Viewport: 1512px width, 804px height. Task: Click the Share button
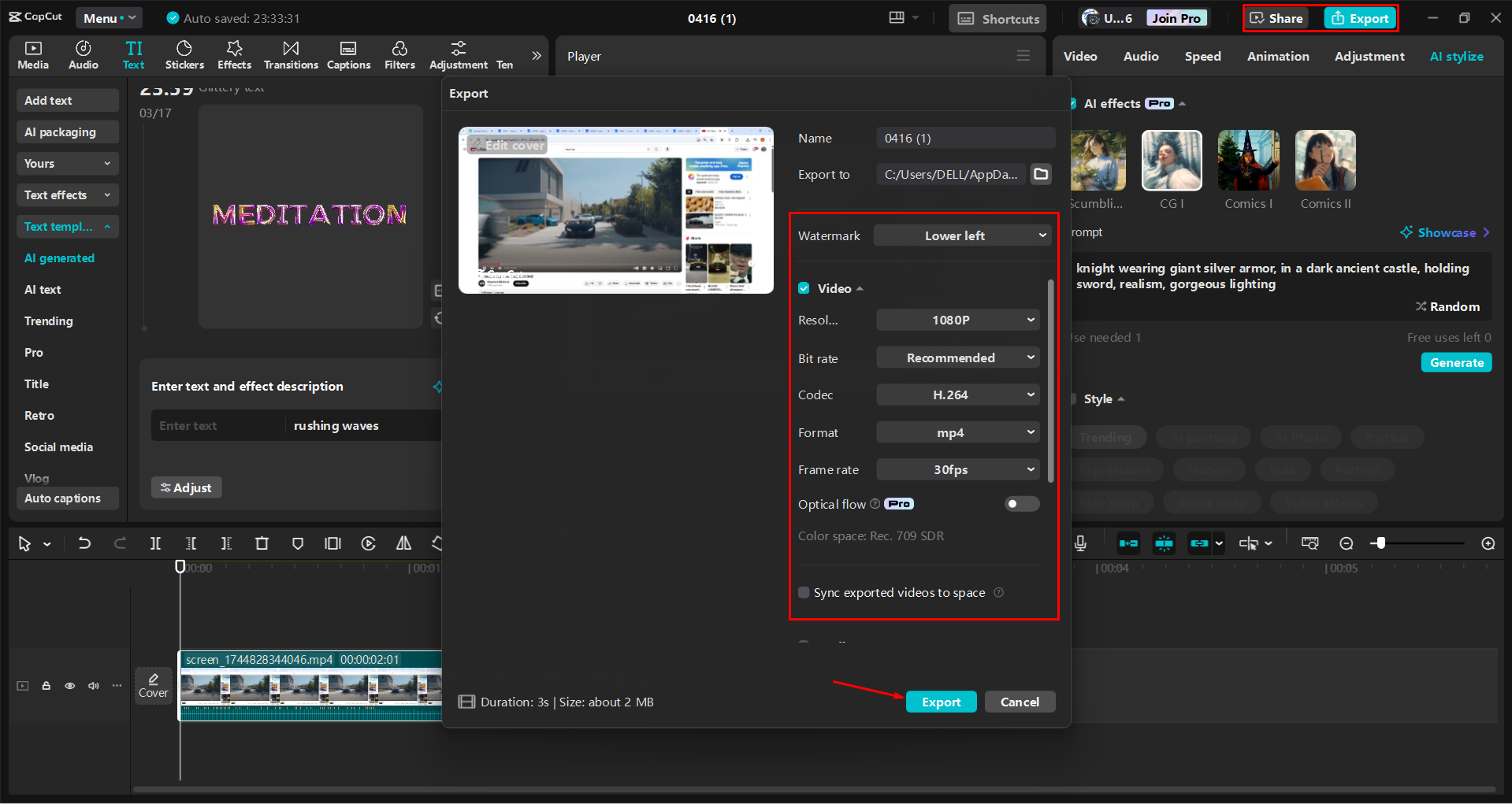click(1276, 18)
